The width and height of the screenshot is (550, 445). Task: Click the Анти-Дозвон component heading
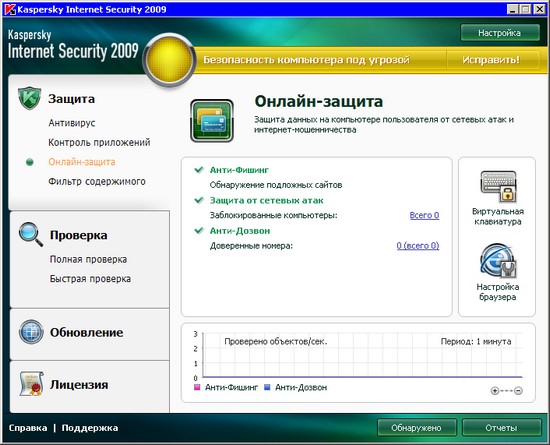click(x=240, y=231)
